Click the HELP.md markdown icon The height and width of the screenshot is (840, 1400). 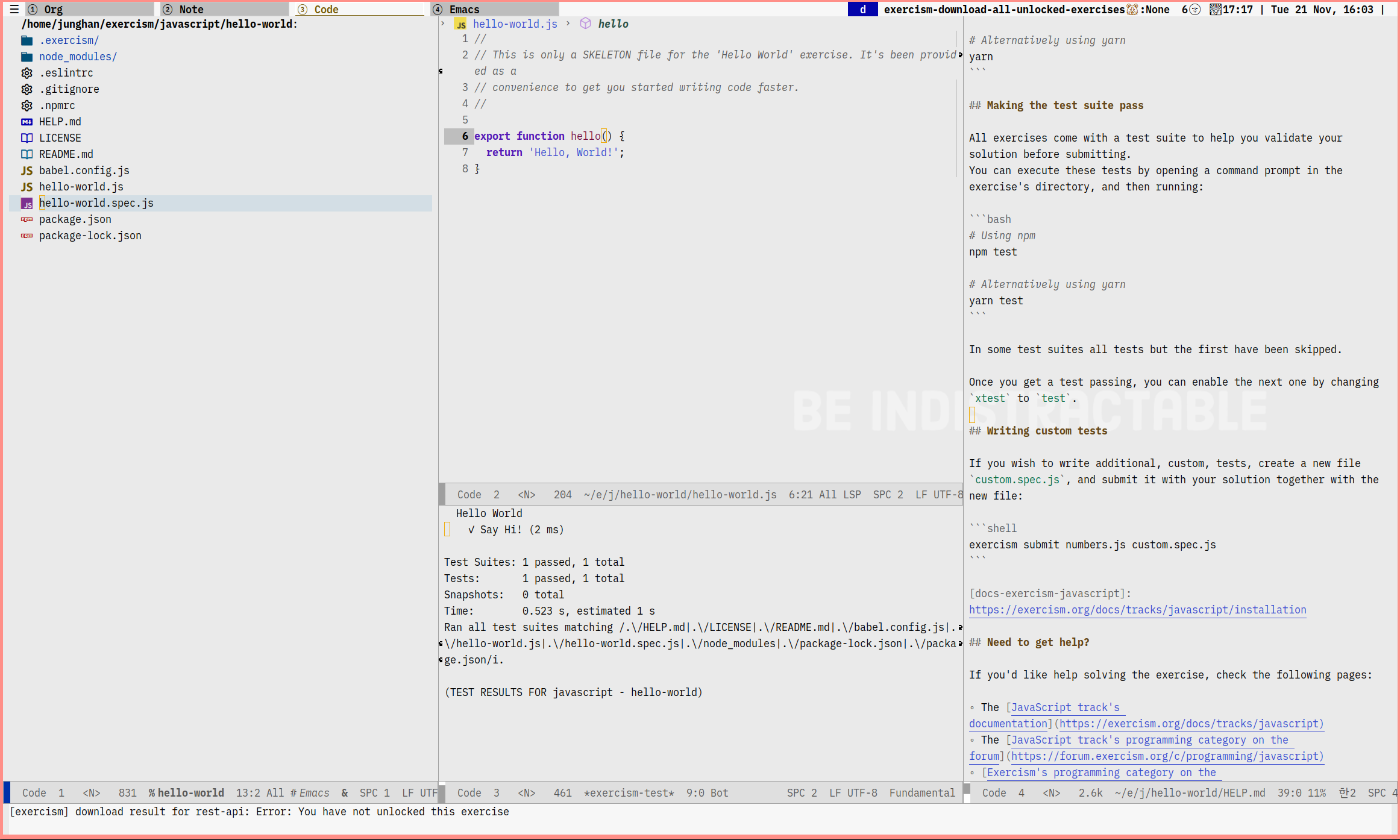coord(27,122)
